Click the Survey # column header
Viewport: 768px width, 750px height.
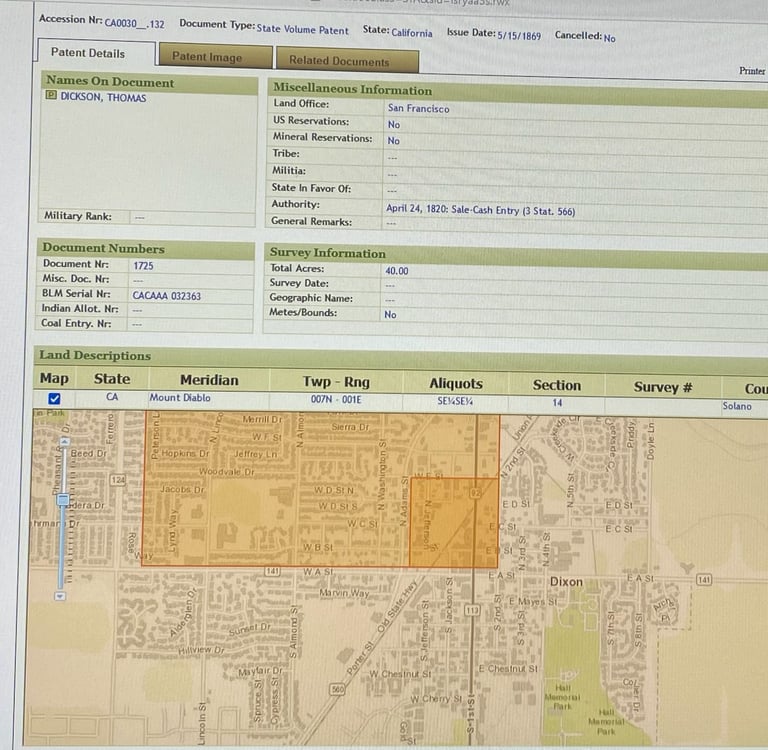point(663,387)
